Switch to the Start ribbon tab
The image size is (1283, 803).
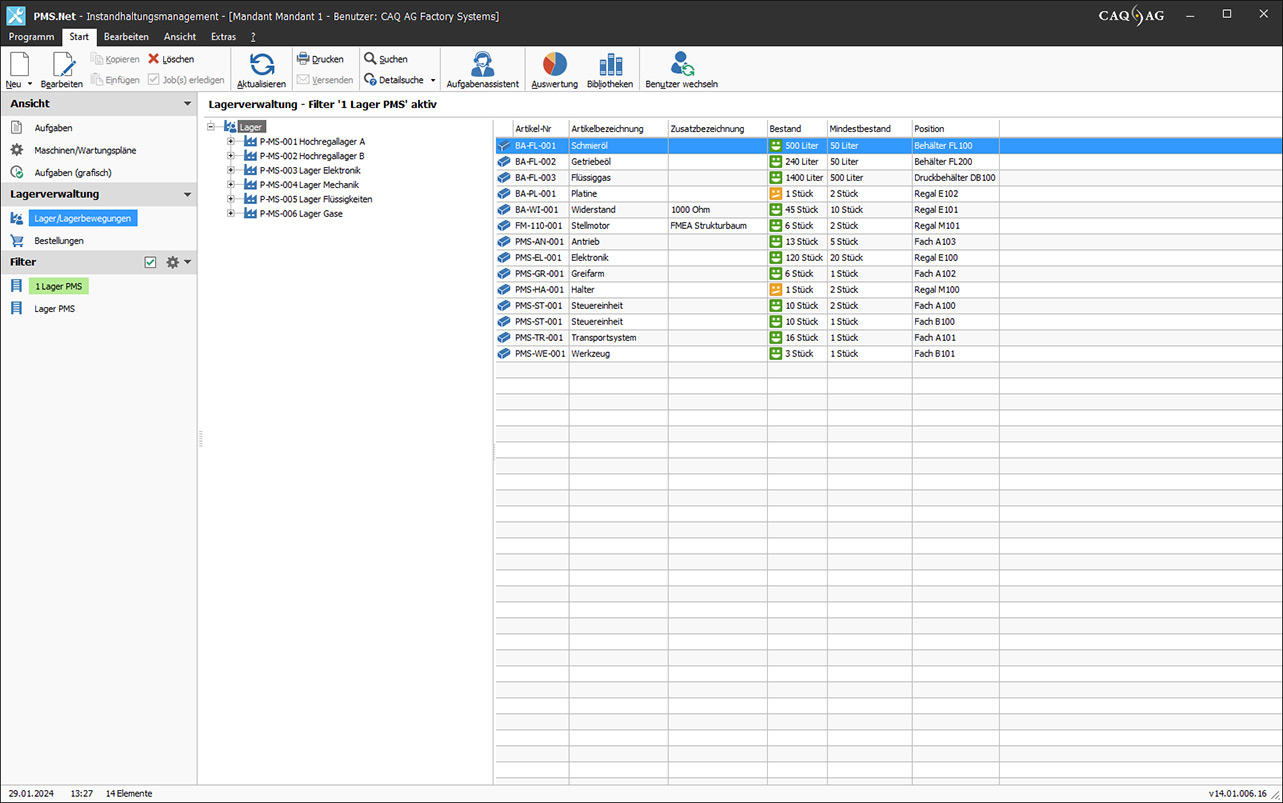point(79,37)
